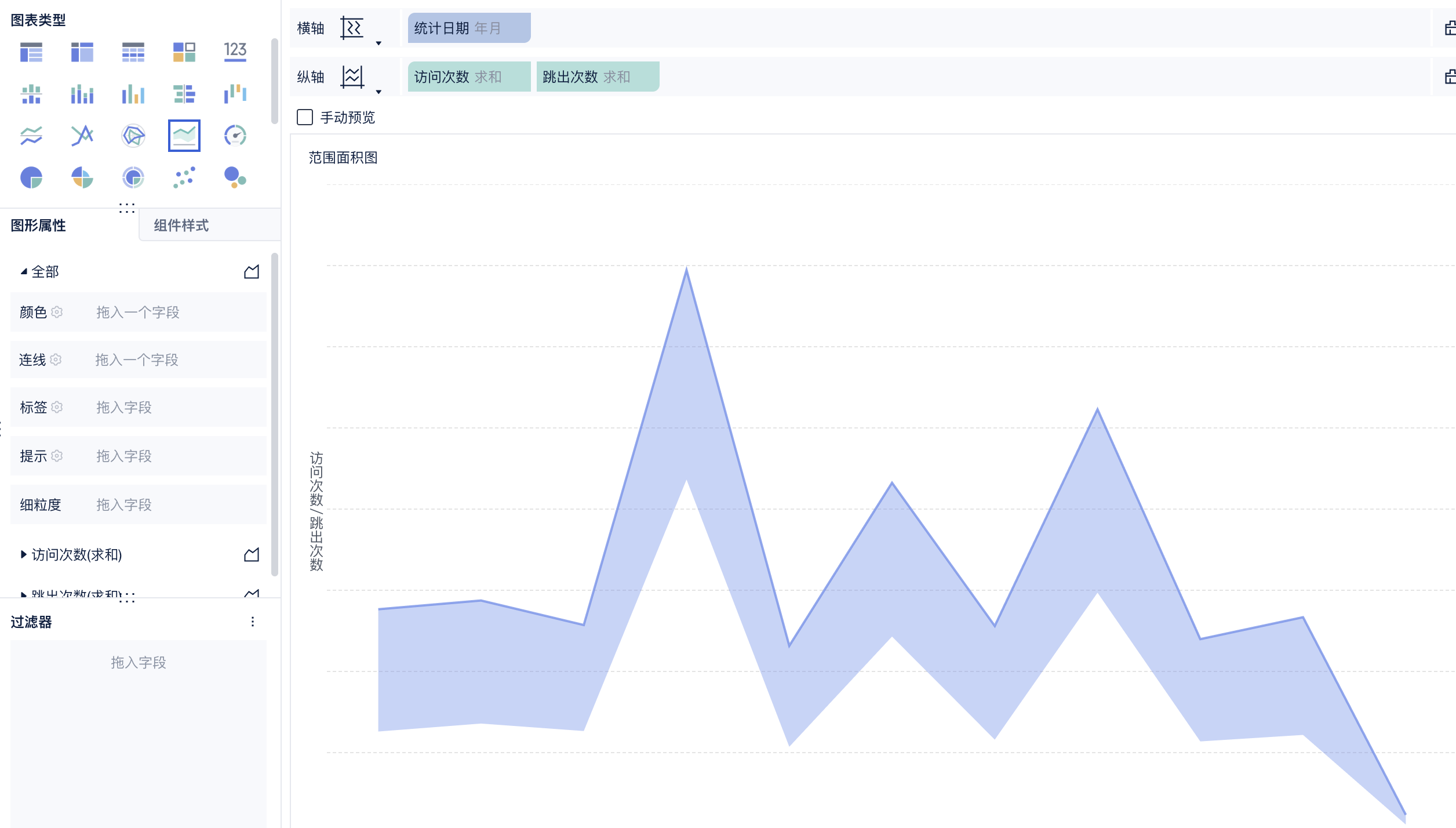Select the waterfall chart type icon
Image resolution: width=1456 pixels, height=828 pixels.
click(235, 94)
